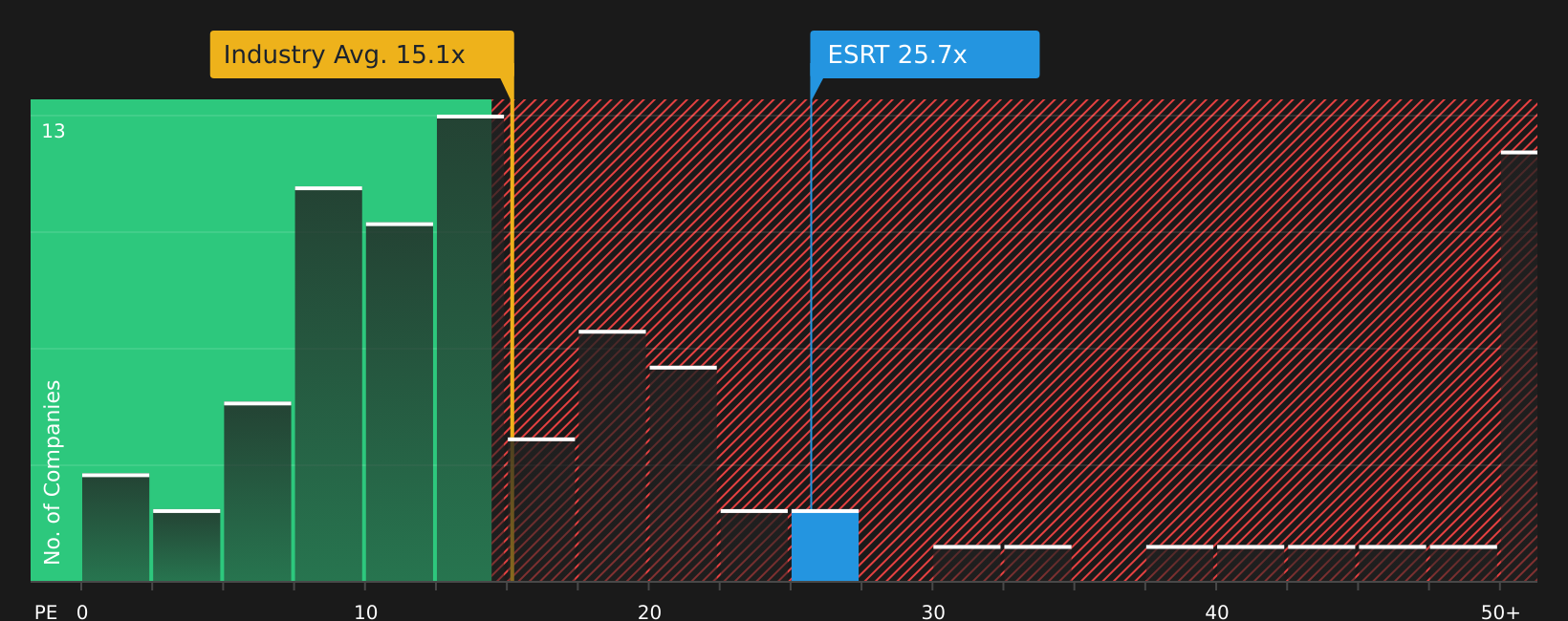Select the blue ESRT histogram bar
Screen dimensions: 1568x621
click(x=825, y=546)
